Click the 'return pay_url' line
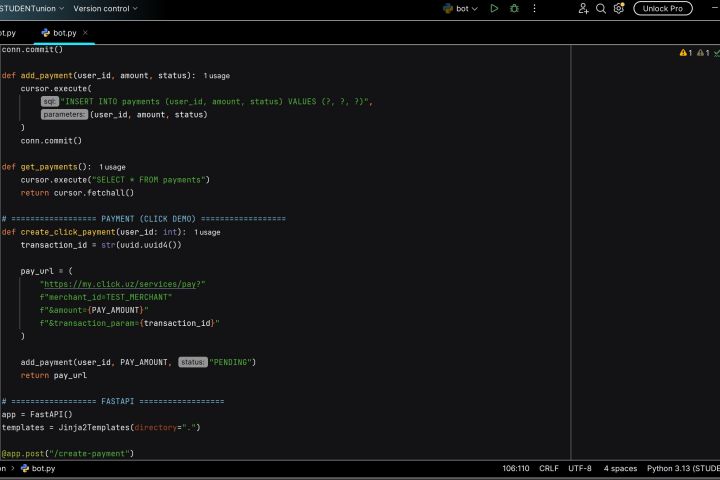The width and height of the screenshot is (720, 480). click(x=54, y=375)
